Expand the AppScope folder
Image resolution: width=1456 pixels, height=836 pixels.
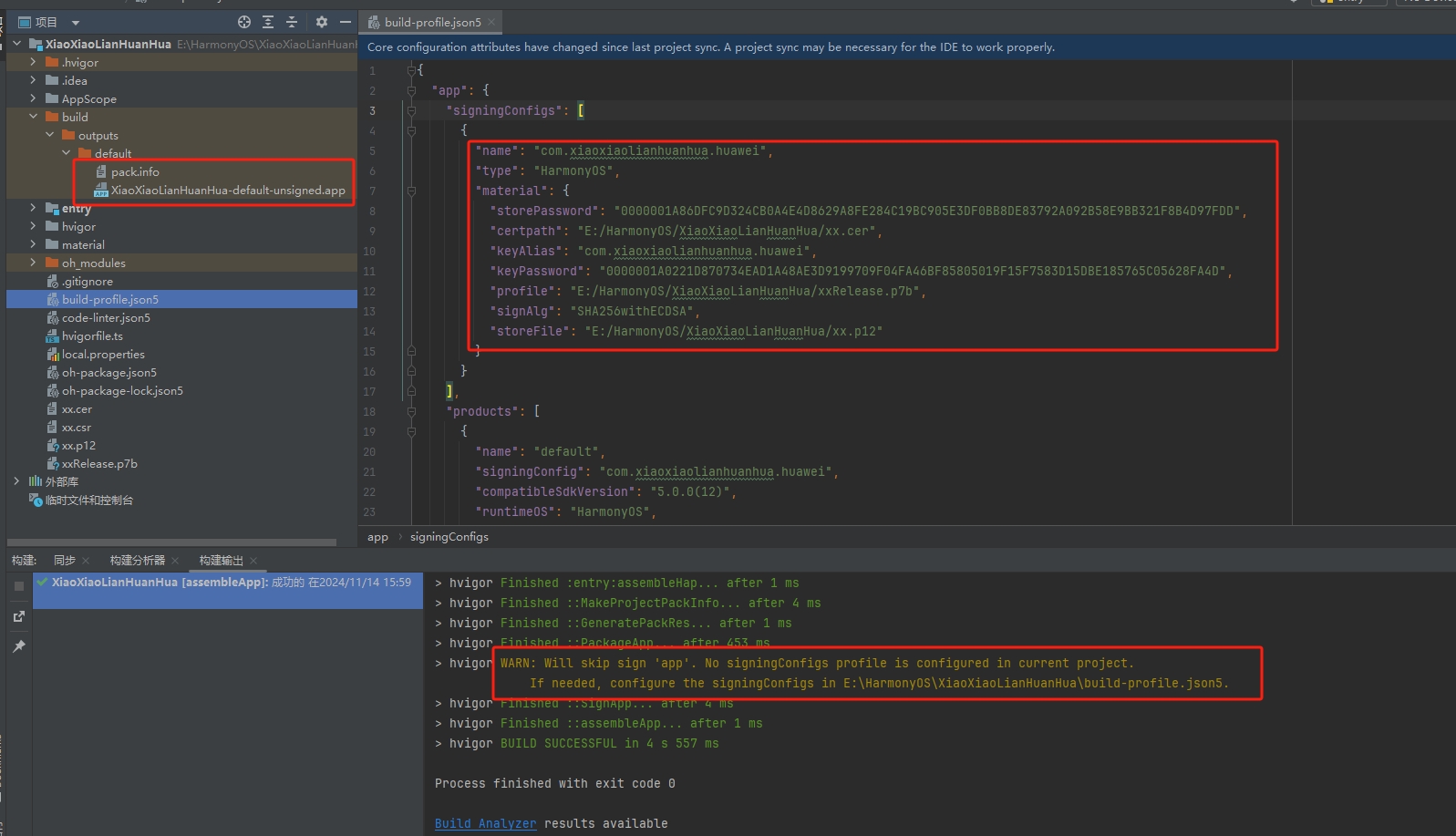click(33, 98)
